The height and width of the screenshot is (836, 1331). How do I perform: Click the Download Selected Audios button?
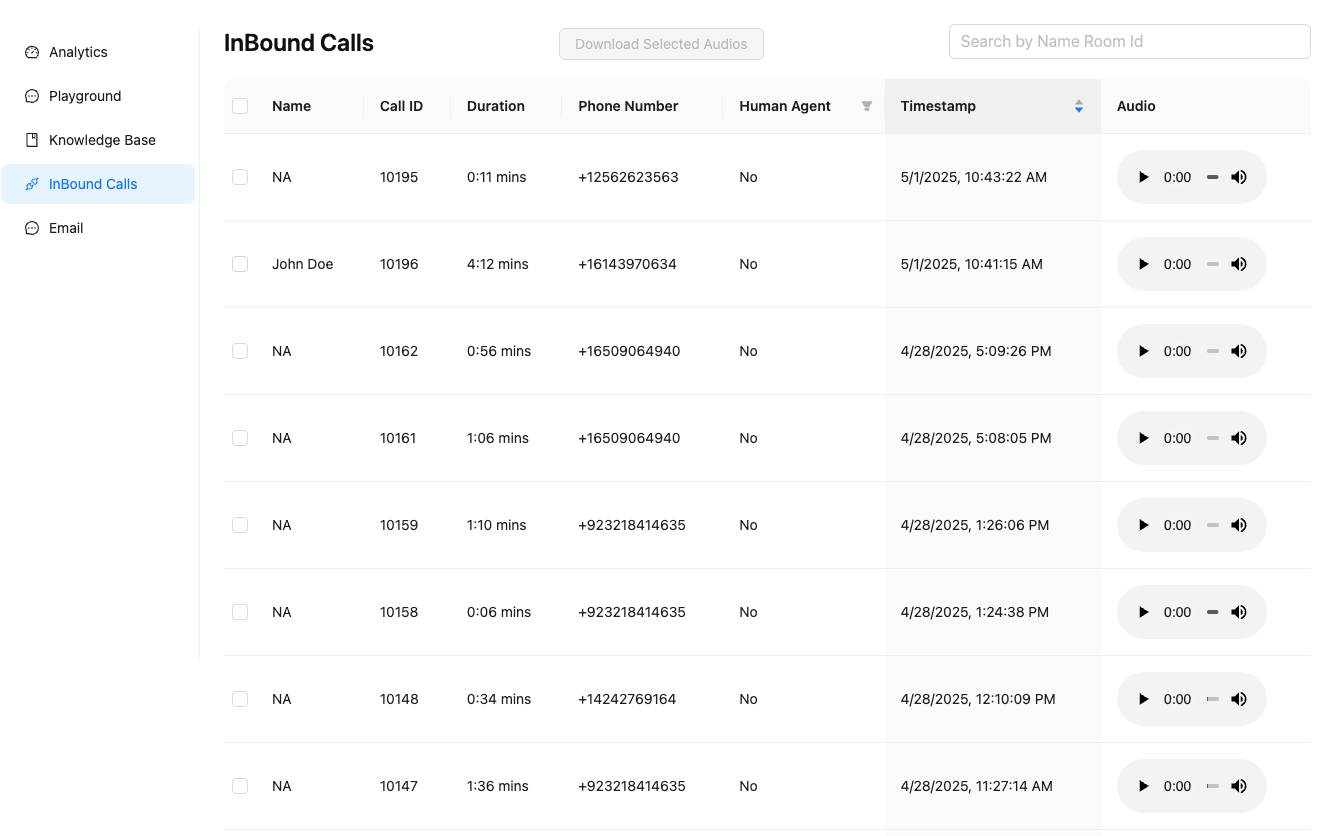click(x=661, y=44)
